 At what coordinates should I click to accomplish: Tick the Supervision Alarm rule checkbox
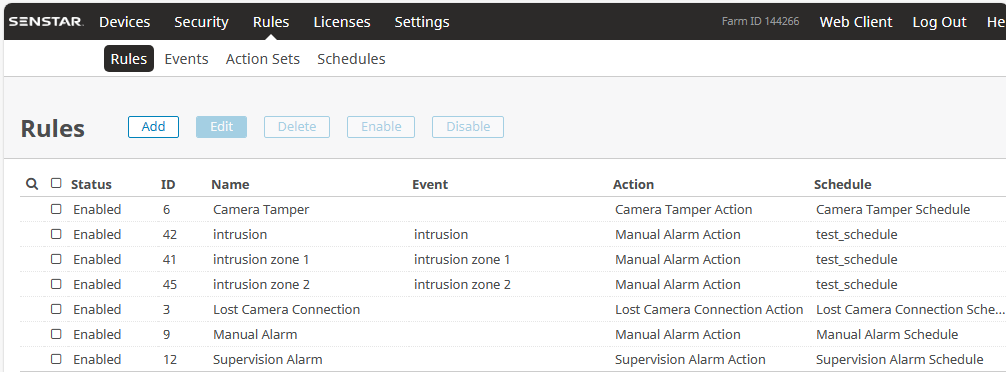56,359
